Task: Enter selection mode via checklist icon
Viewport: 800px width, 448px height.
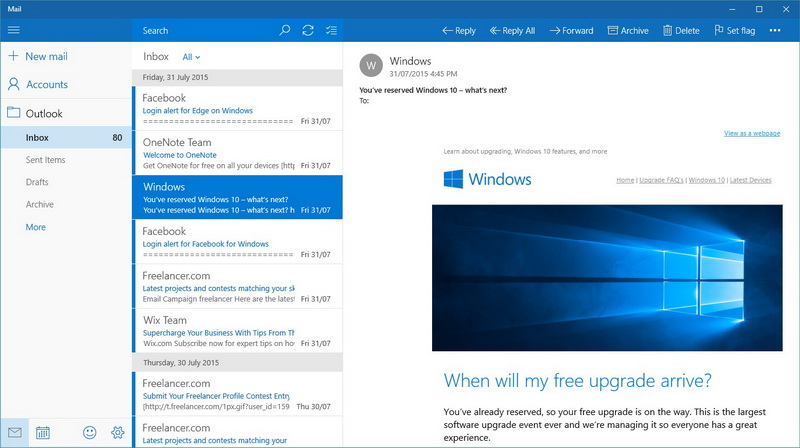Action: [331, 30]
